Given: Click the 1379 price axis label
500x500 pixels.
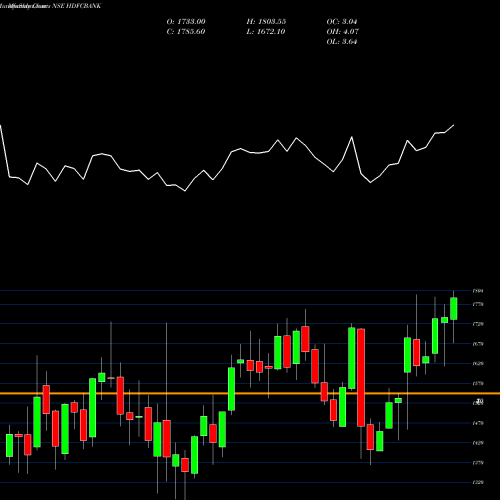Looking at the screenshot, I should click(x=478, y=463).
